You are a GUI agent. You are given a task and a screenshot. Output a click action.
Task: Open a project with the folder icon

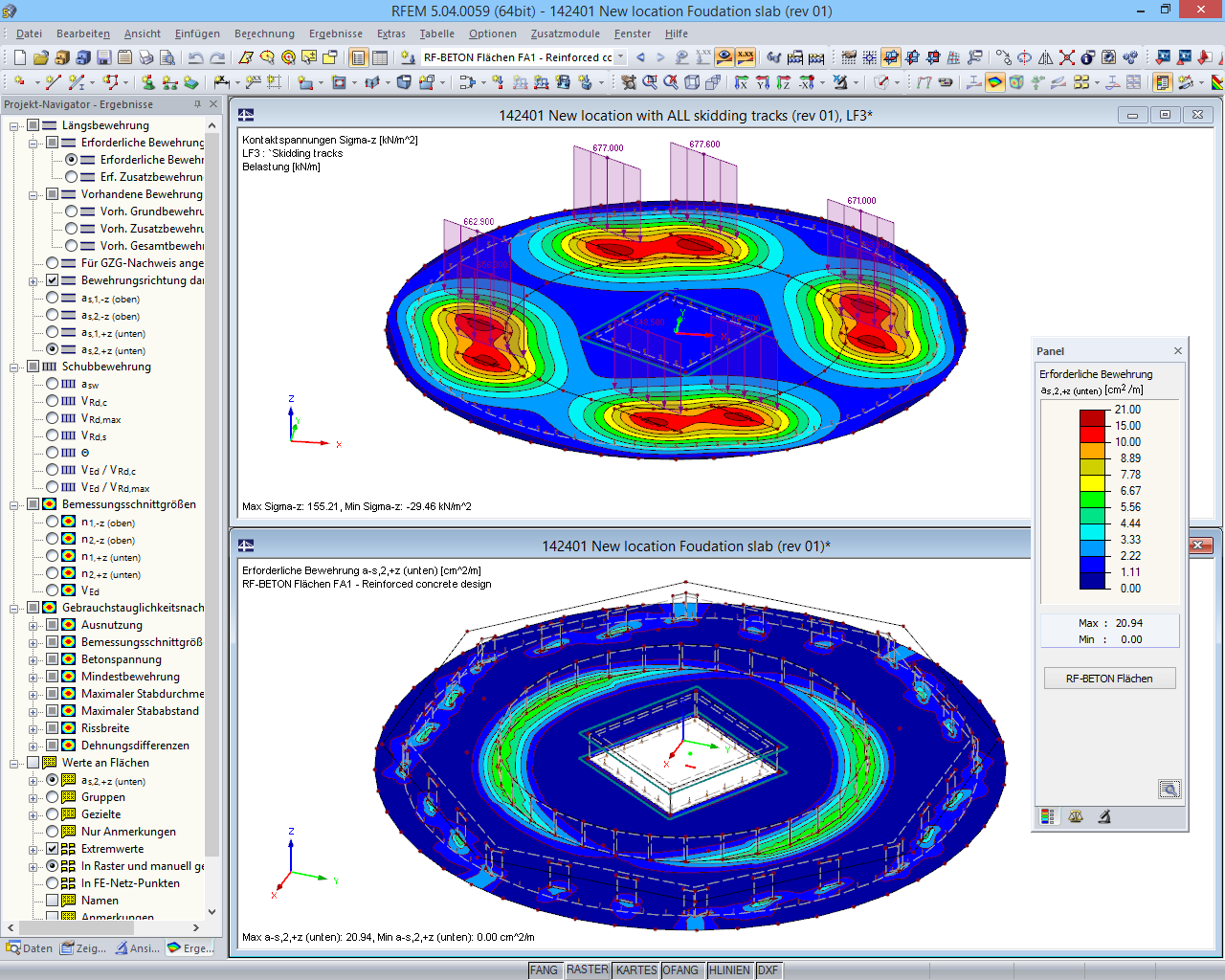(39, 57)
